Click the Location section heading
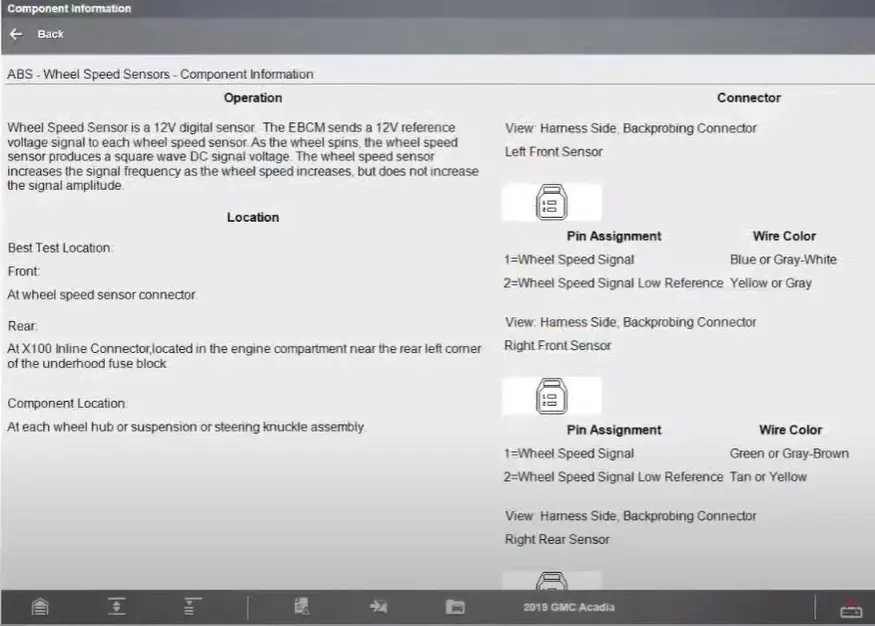Image resolution: width=875 pixels, height=626 pixels. [253, 217]
